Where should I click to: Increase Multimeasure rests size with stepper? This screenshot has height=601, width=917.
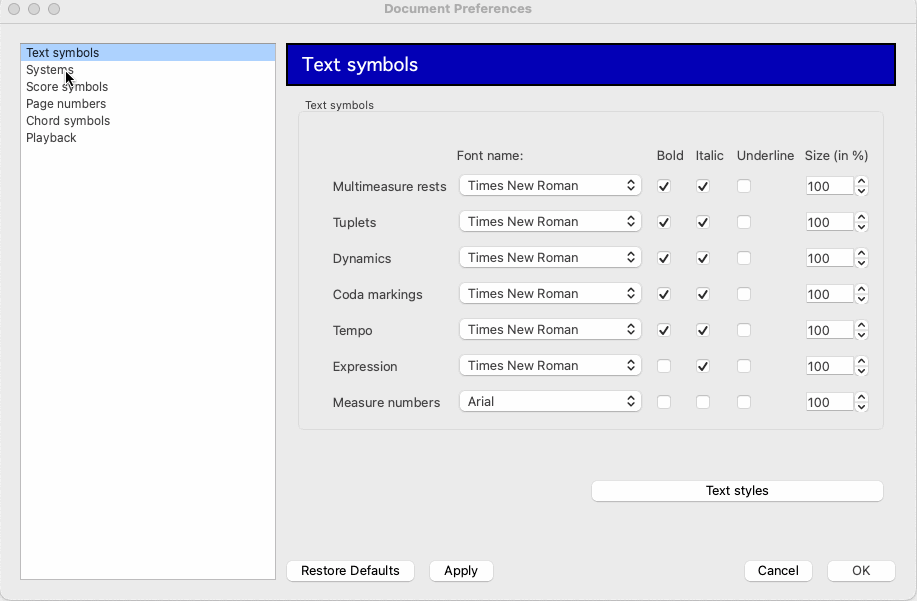point(861,182)
